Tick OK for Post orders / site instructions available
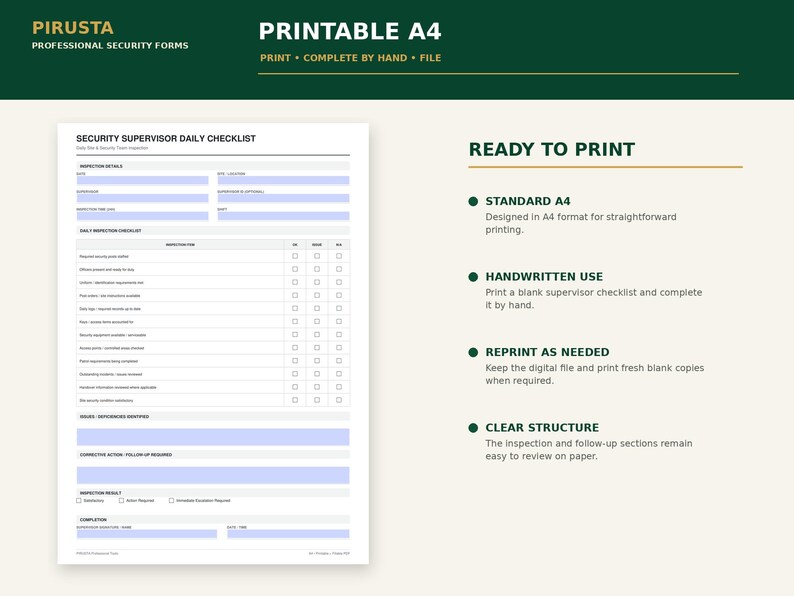Screen dimensions: 794x596 [x=295, y=295]
